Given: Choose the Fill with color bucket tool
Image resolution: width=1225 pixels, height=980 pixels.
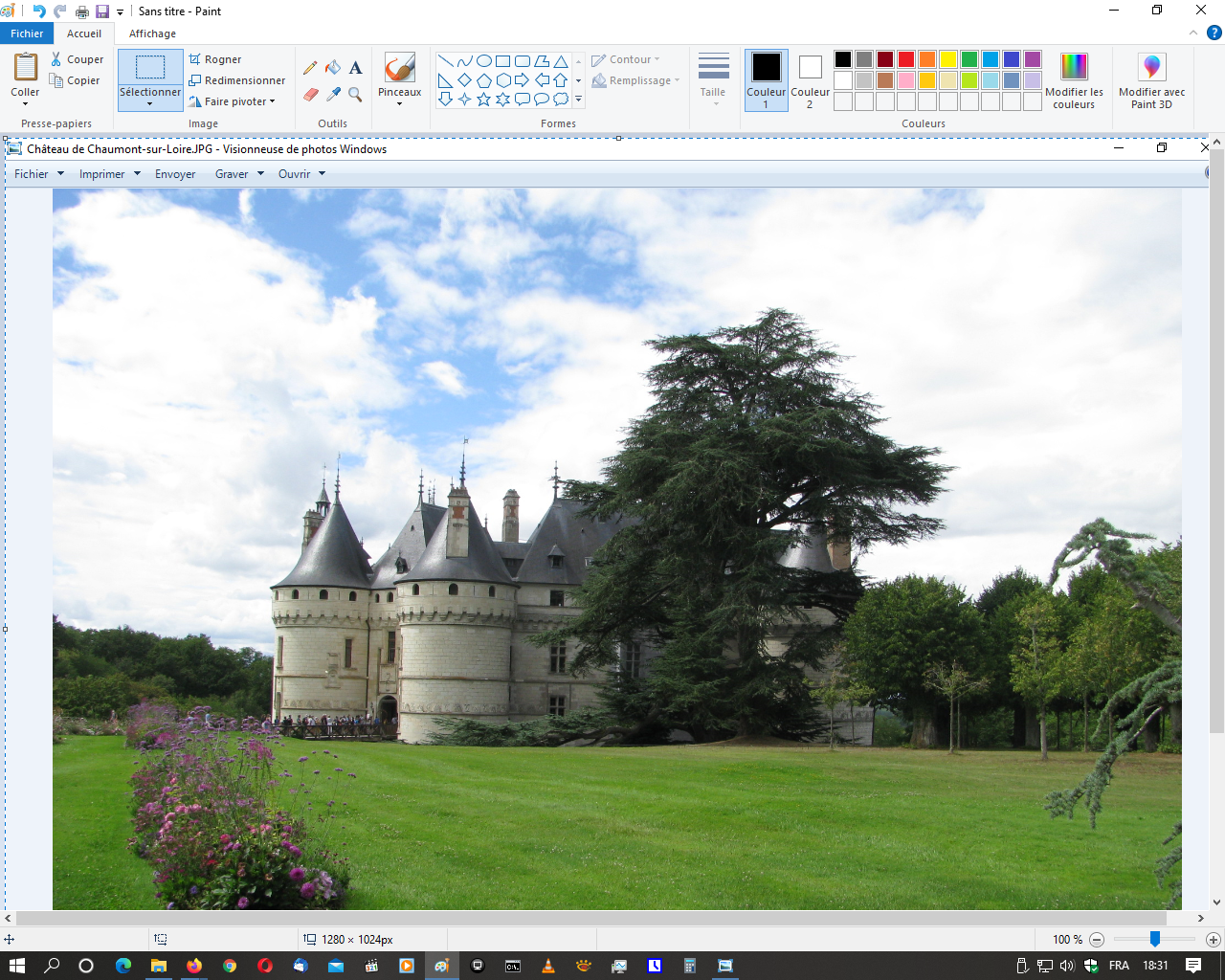Looking at the screenshot, I should (333, 68).
